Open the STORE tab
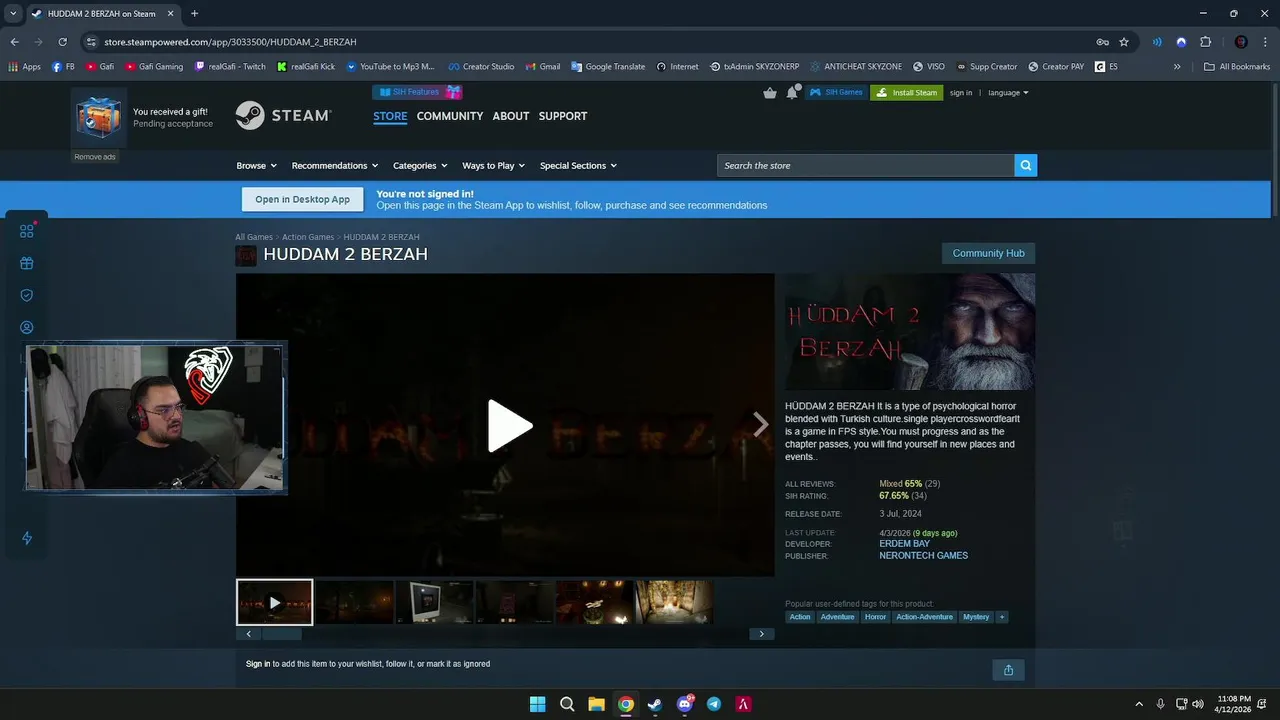Image resolution: width=1280 pixels, height=720 pixels. [390, 116]
